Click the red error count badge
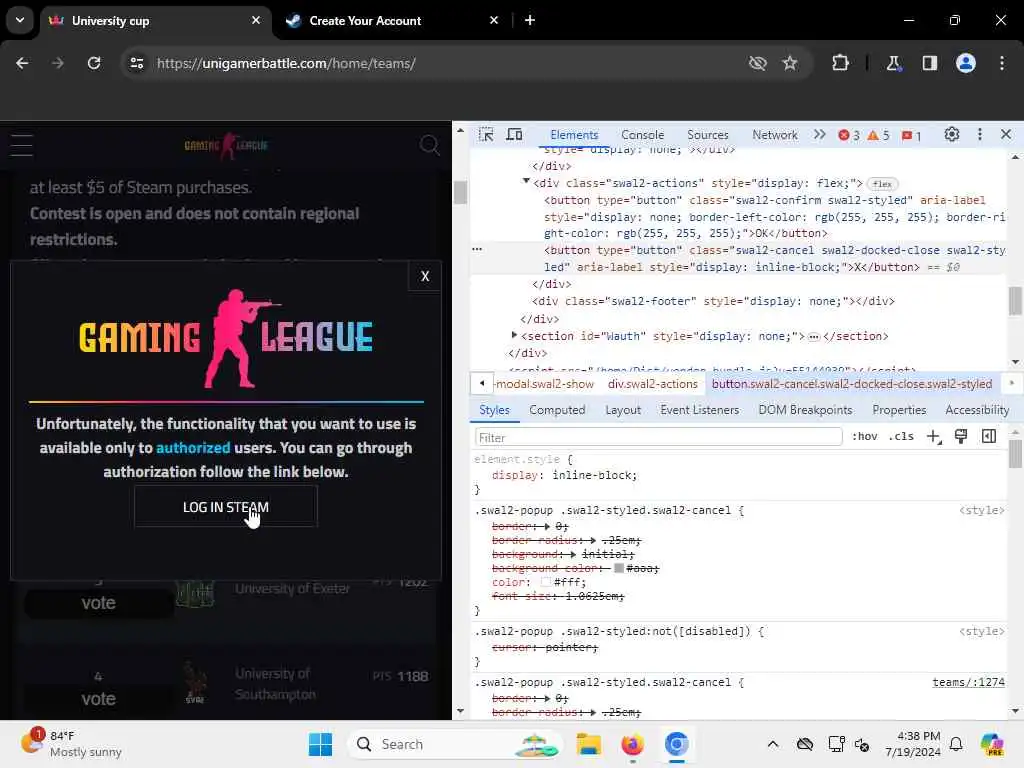The image size is (1024, 768). (849, 135)
